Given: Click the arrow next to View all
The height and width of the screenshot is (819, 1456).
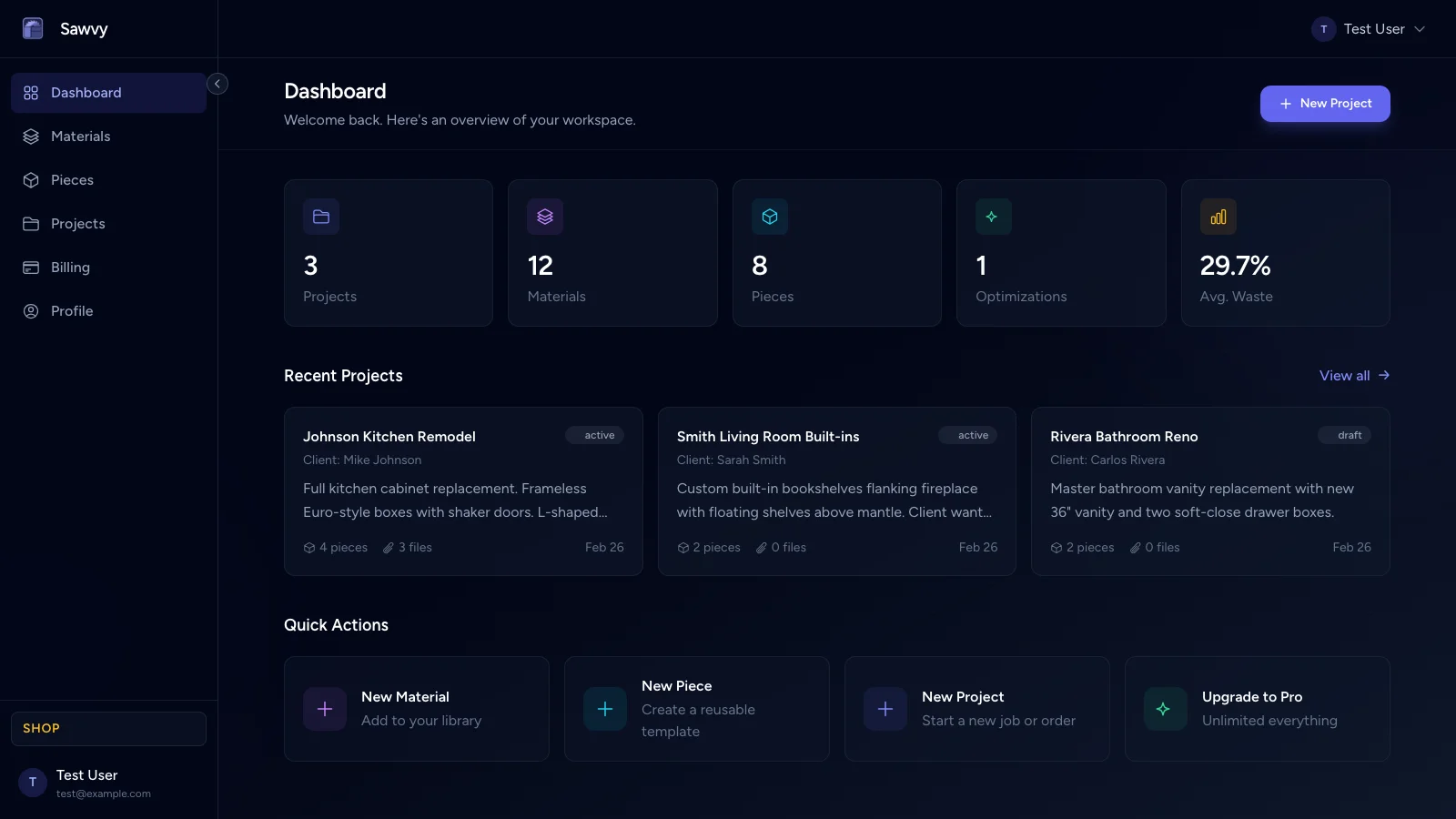Looking at the screenshot, I should click(x=1383, y=375).
